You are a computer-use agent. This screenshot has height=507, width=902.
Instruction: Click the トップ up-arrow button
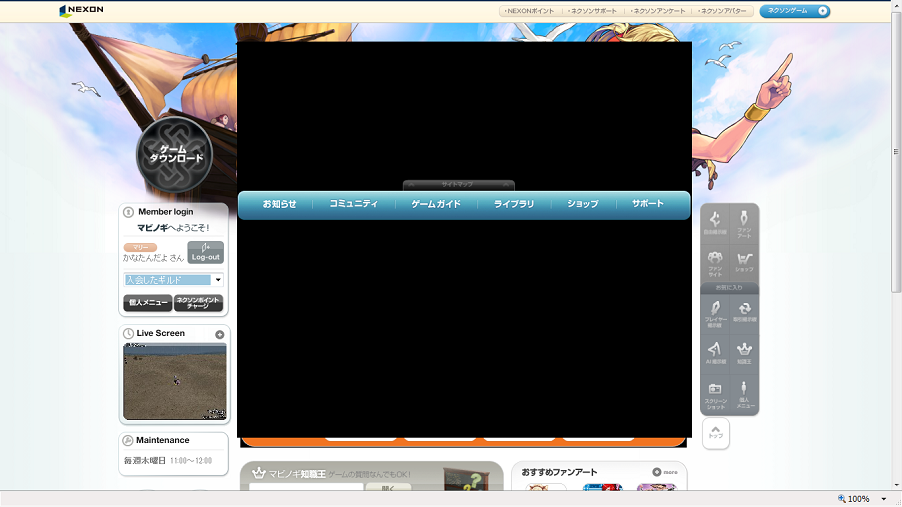[x=715, y=432]
